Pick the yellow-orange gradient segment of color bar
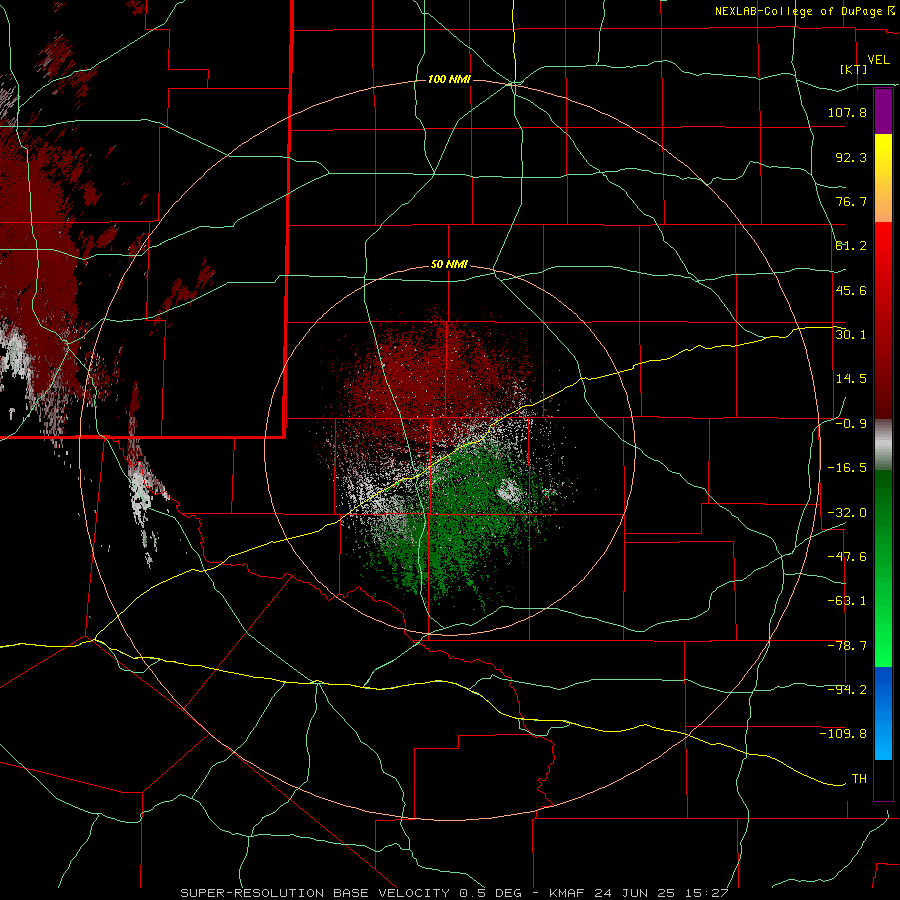This screenshot has width=900, height=900. (x=883, y=178)
